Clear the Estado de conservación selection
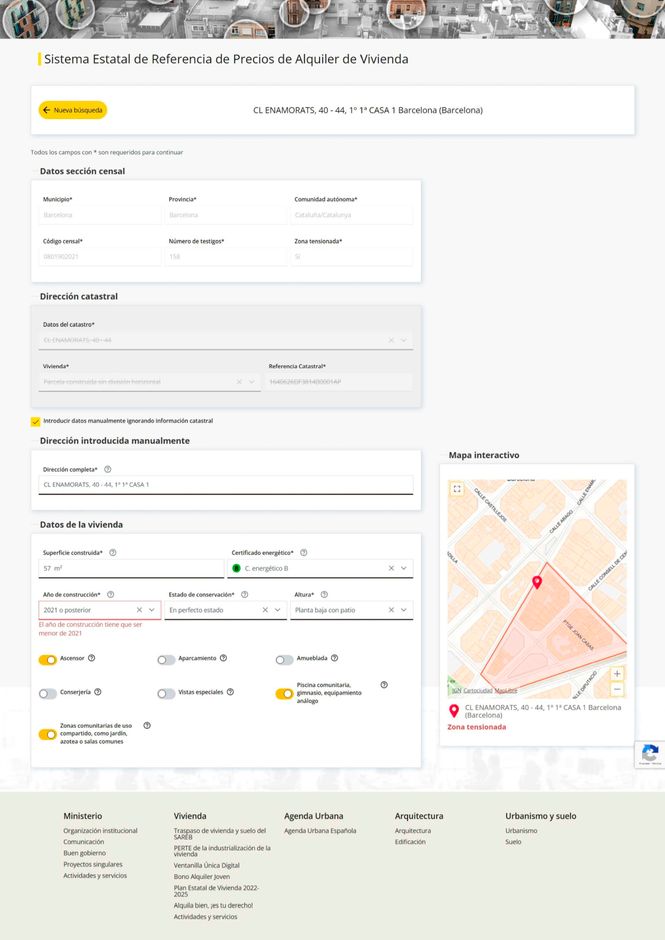Image resolution: width=665 pixels, height=940 pixels. (265, 610)
